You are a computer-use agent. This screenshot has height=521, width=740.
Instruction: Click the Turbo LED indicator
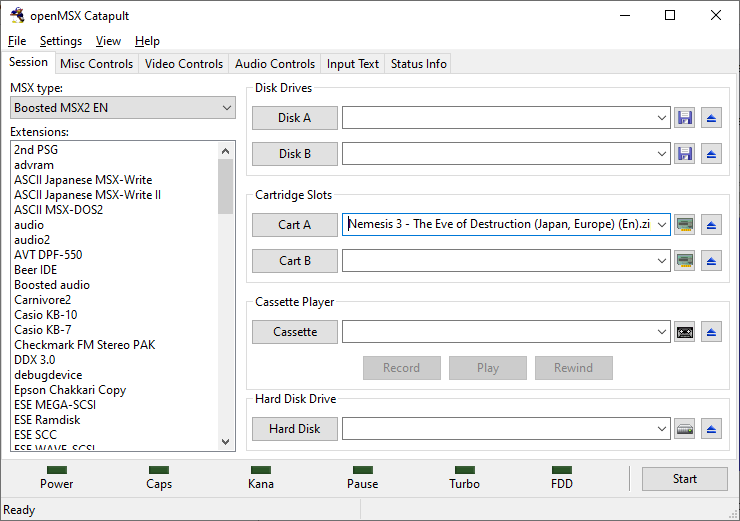[x=464, y=470]
